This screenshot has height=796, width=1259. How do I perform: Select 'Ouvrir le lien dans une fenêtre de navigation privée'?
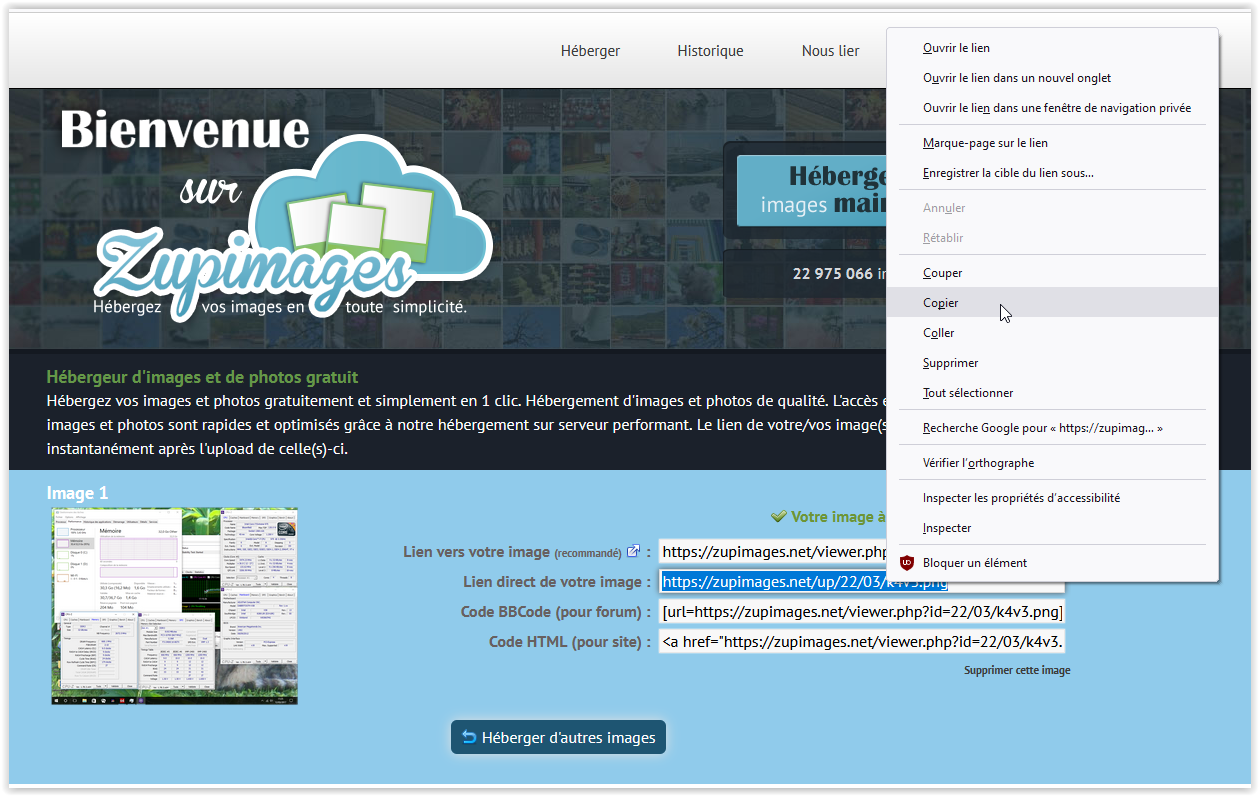point(1052,108)
